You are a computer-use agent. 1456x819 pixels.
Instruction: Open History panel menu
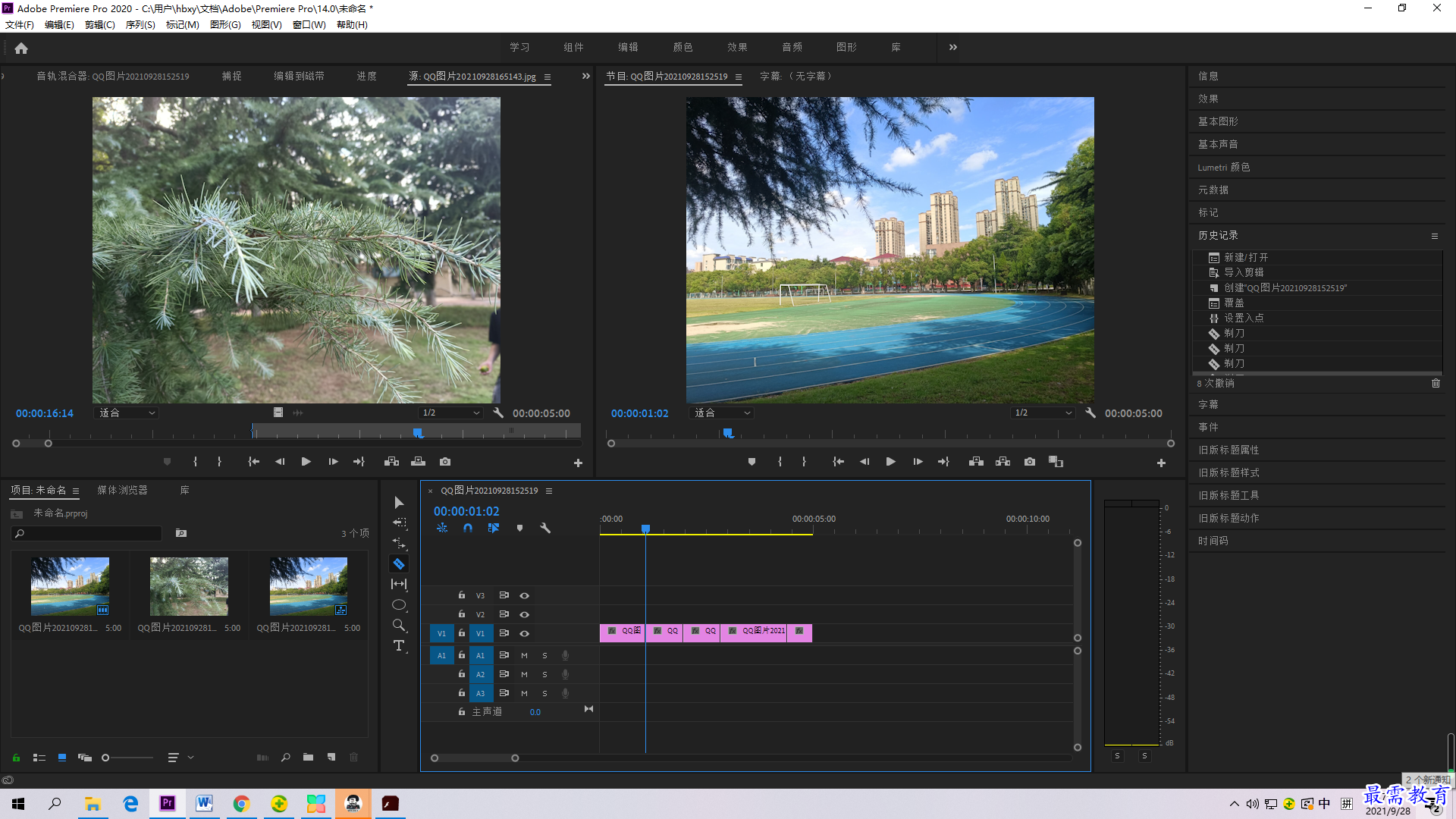click(x=1434, y=236)
